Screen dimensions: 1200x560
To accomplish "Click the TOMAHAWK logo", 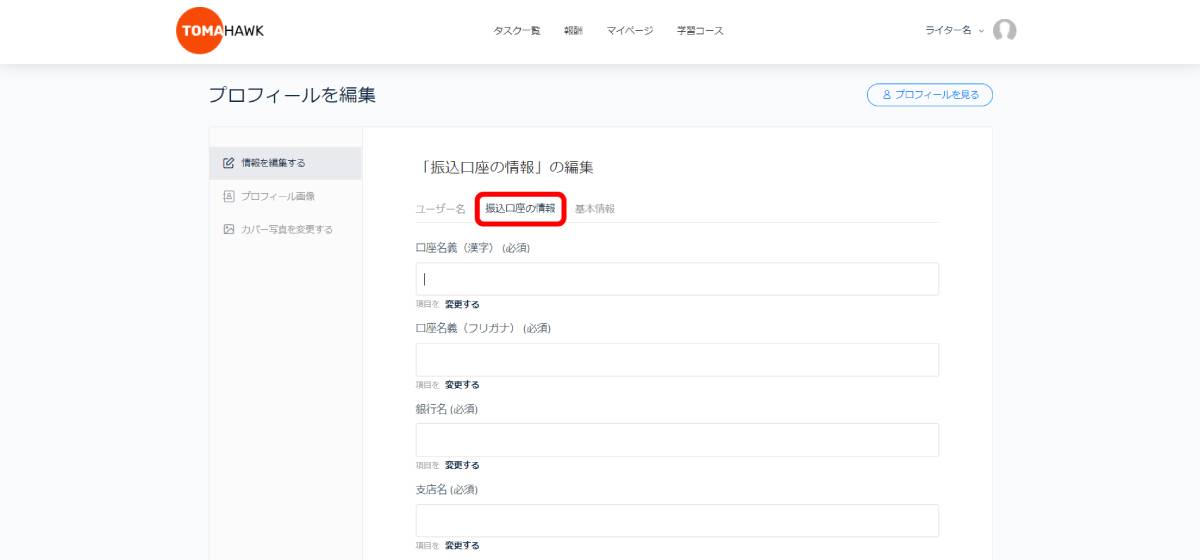I will (x=220, y=31).
